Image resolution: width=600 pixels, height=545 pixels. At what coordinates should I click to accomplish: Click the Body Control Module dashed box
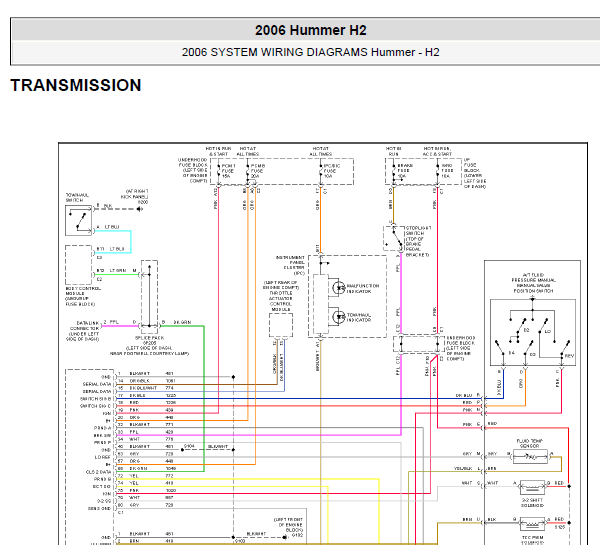coord(78,265)
